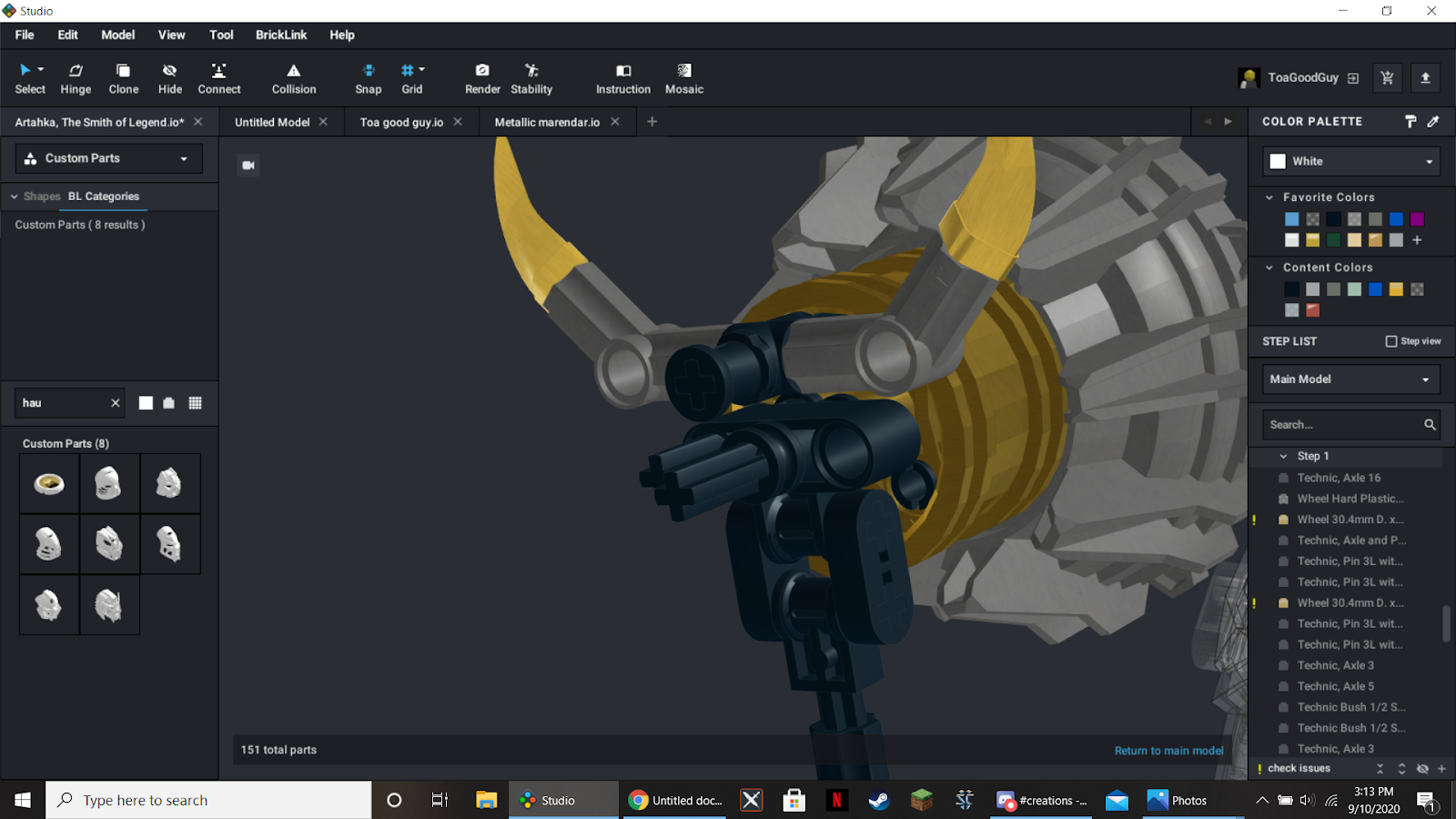Add a new step with plus icon
The image size is (1456, 819).
tap(1441, 769)
